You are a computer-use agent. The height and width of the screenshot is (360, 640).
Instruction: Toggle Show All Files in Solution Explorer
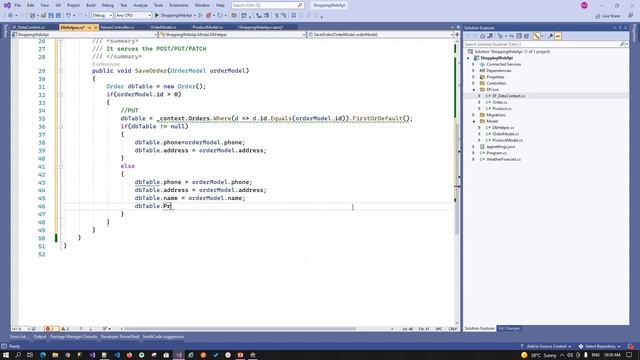[527, 36]
